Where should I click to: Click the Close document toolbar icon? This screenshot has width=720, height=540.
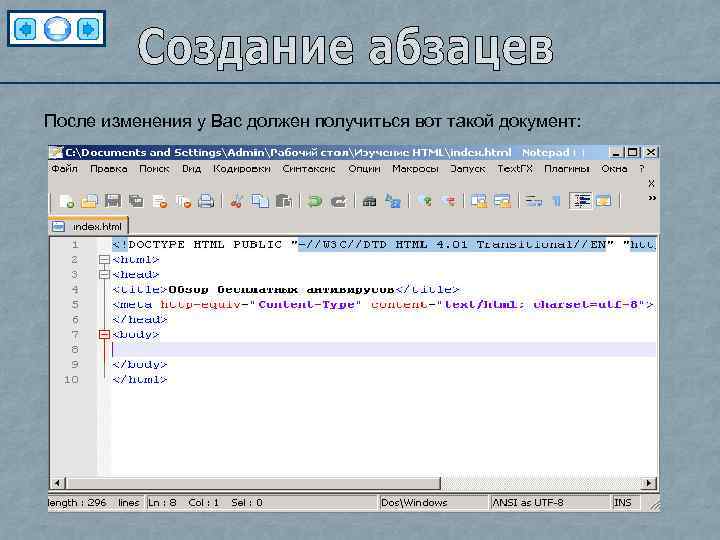tap(160, 201)
